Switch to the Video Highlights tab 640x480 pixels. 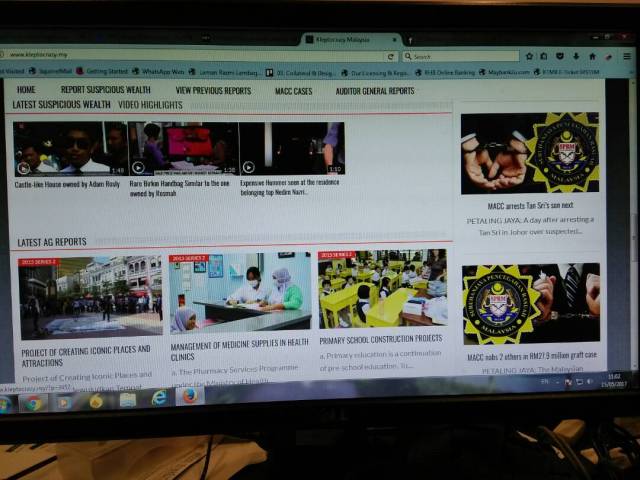tap(150, 104)
